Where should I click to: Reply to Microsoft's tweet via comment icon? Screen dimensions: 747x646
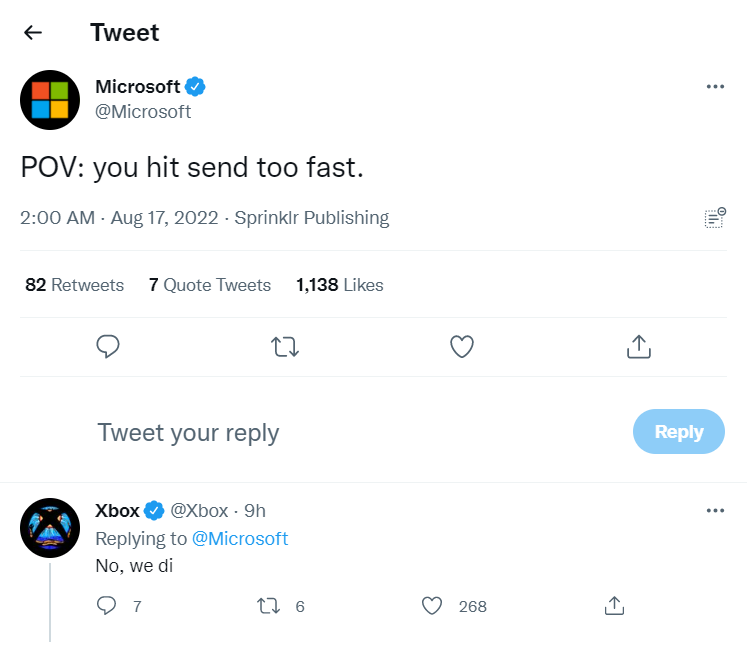click(108, 347)
